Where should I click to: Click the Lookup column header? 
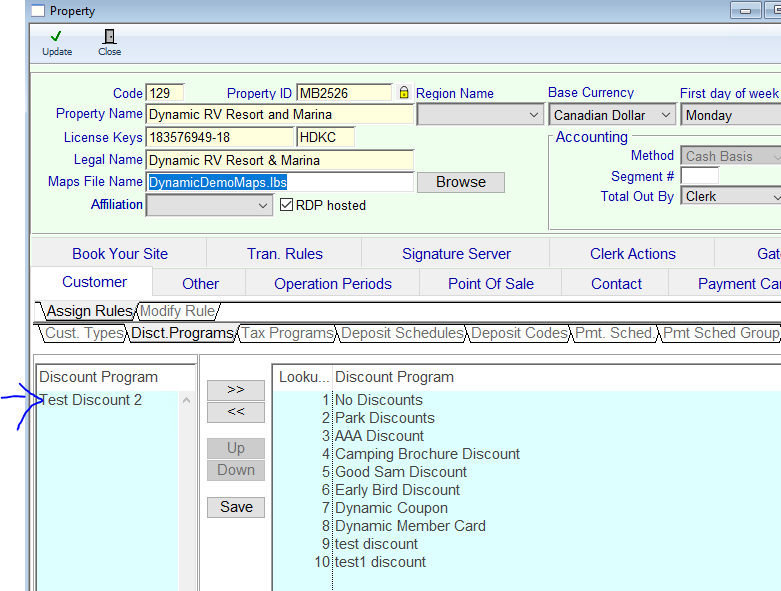[303, 377]
